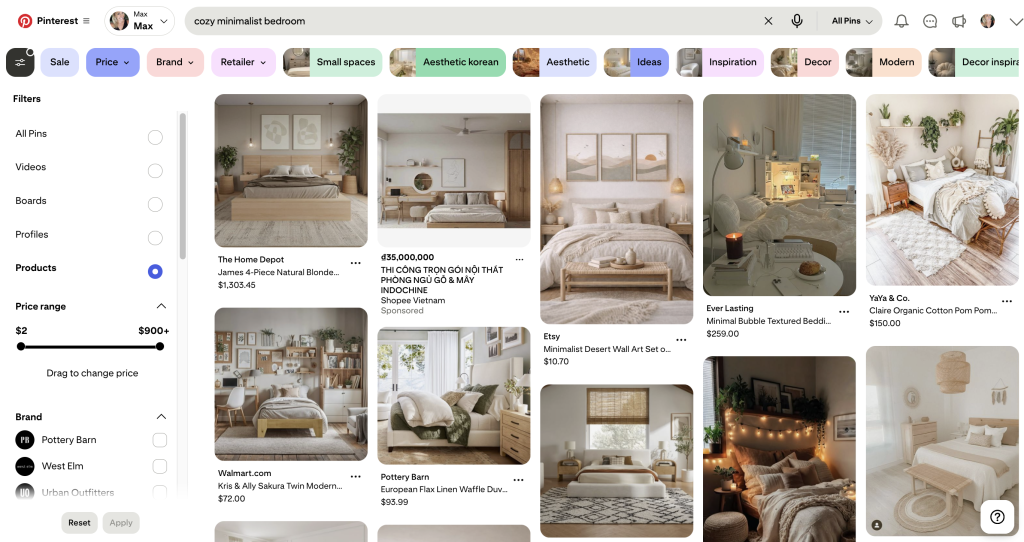Click the Reset filters button

tap(79, 522)
